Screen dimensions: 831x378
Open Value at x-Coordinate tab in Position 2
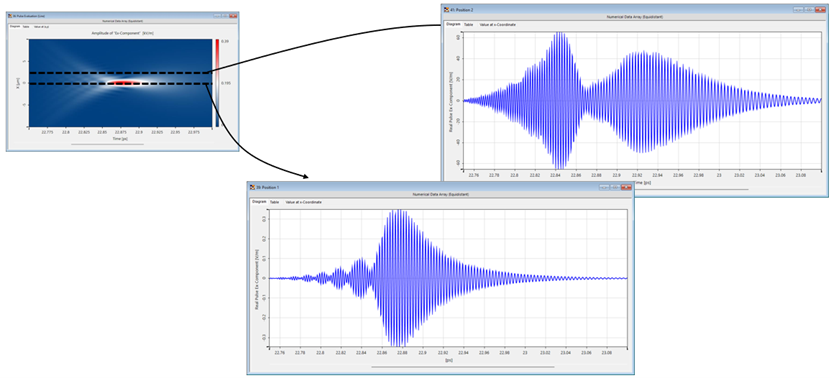click(498, 24)
